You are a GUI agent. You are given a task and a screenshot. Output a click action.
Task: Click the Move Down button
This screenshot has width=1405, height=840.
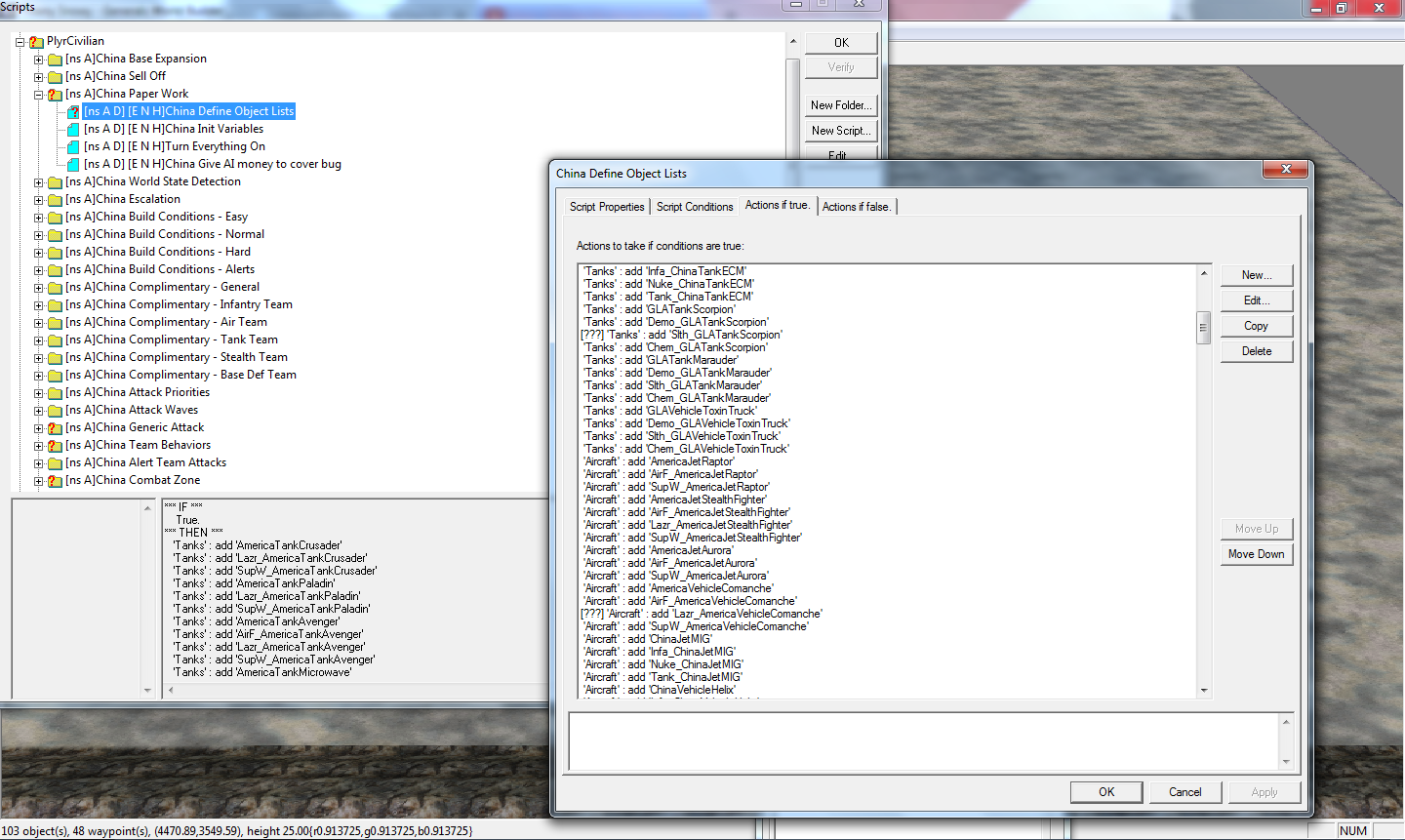tap(1256, 554)
